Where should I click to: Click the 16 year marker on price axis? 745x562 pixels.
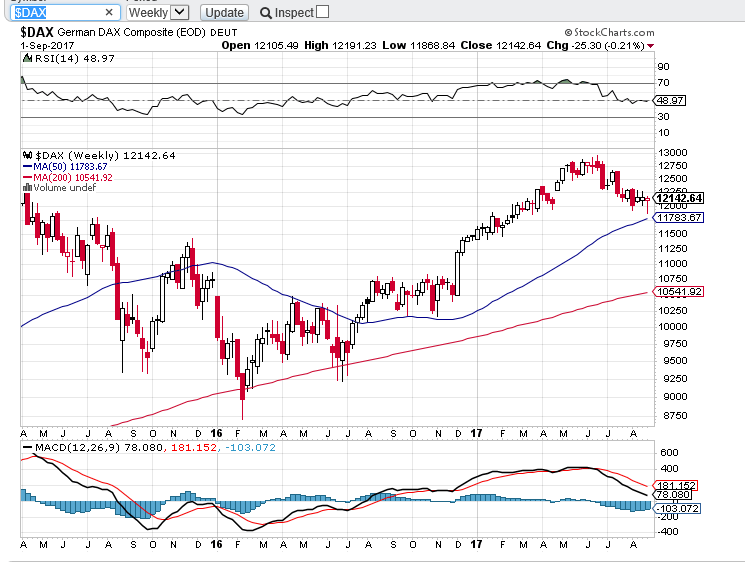(x=216, y=433)
